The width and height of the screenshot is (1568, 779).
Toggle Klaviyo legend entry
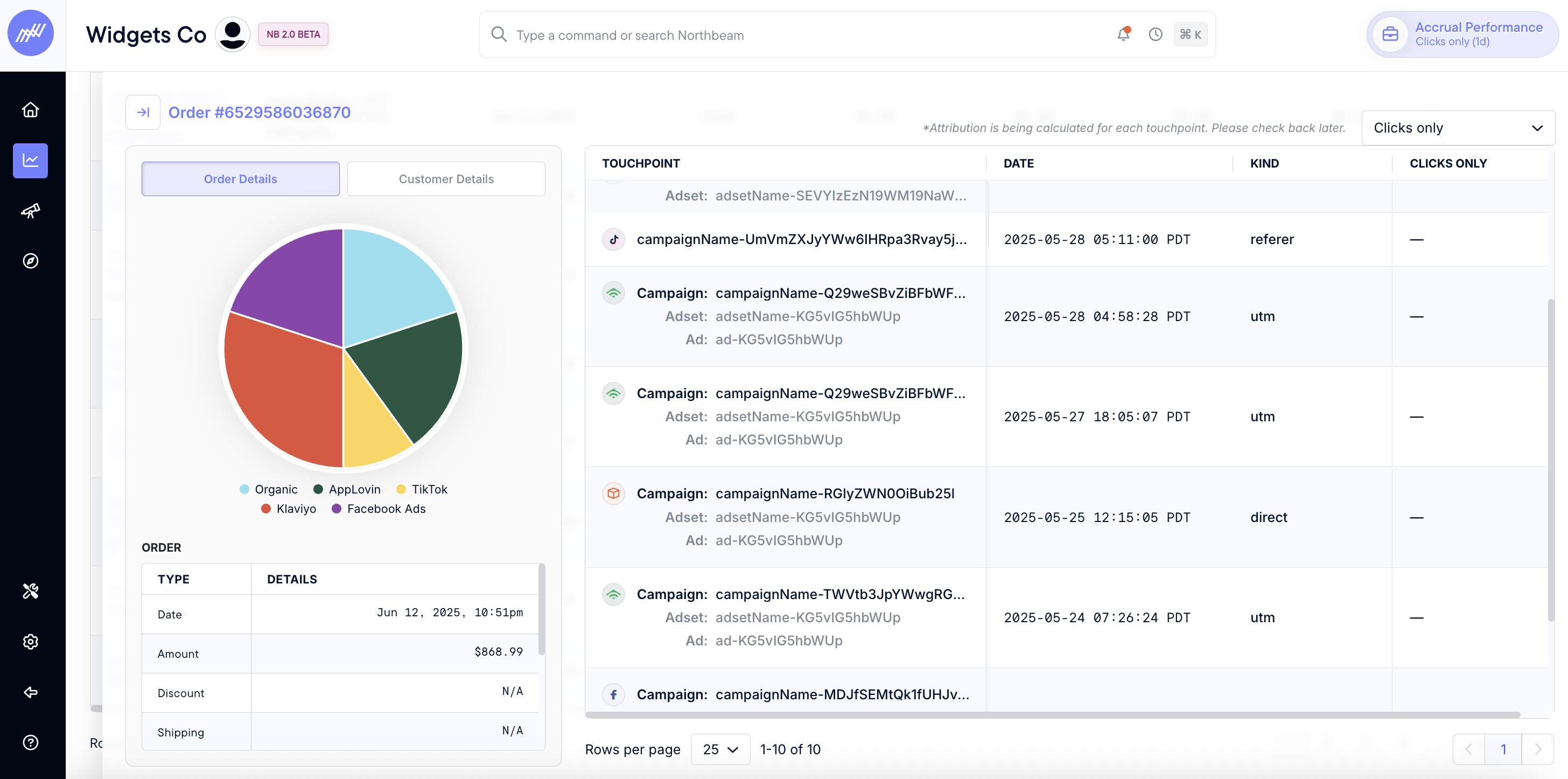click(289, 509)
